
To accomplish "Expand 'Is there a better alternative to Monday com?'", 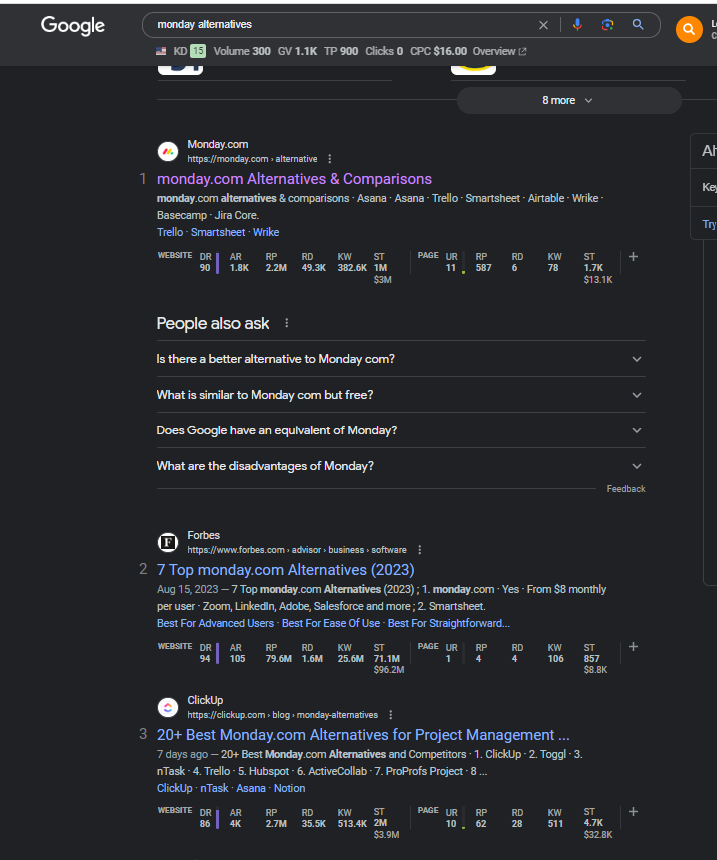I will pyautogui.click(x=401, y=359).
